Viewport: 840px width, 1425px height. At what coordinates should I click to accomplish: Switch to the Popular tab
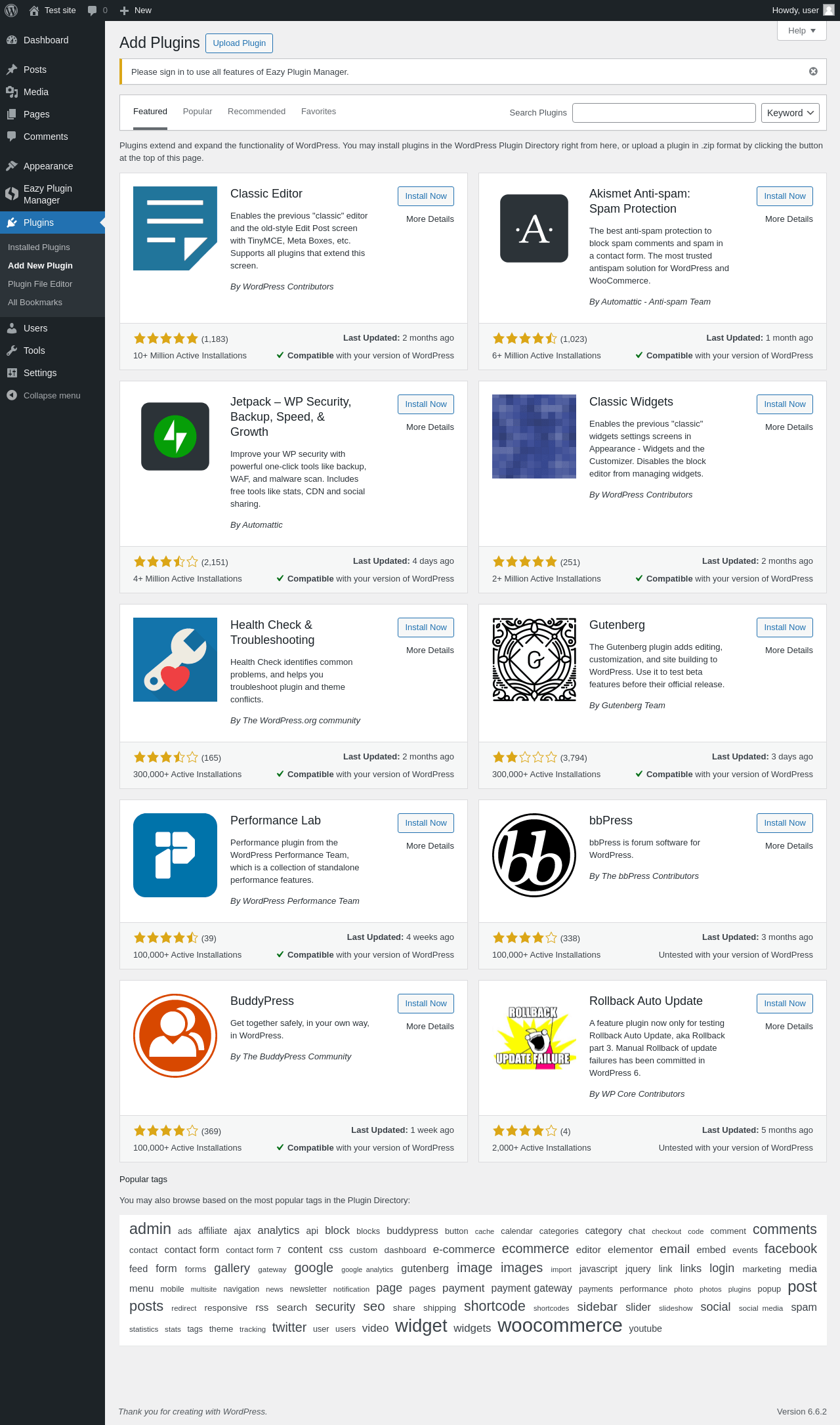tap(198, 112)
